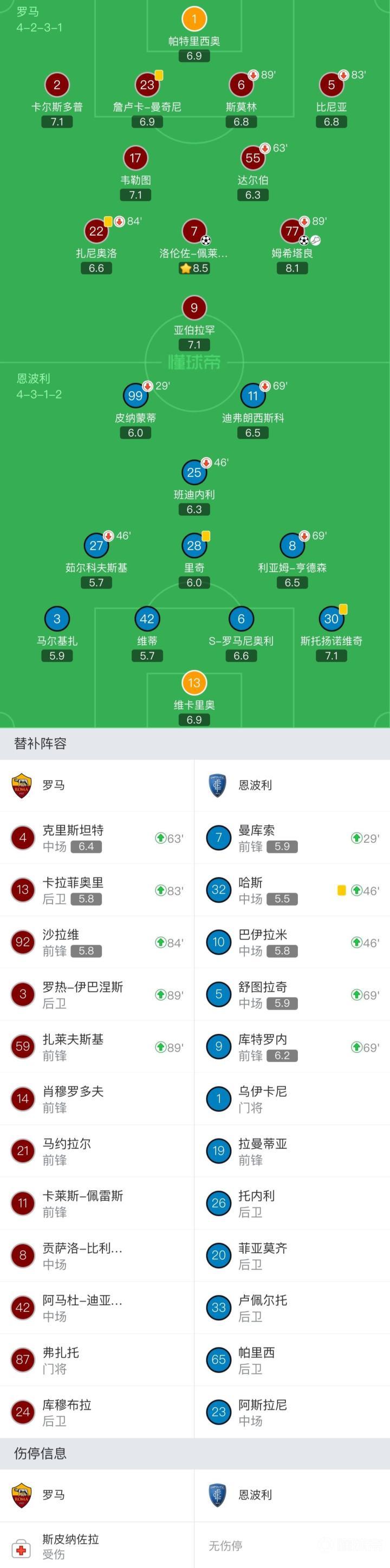390x1568 pixels.
Task: Select Empoli keeper number 13 icon
Action: pyautogui.click(x=194, y=683)
